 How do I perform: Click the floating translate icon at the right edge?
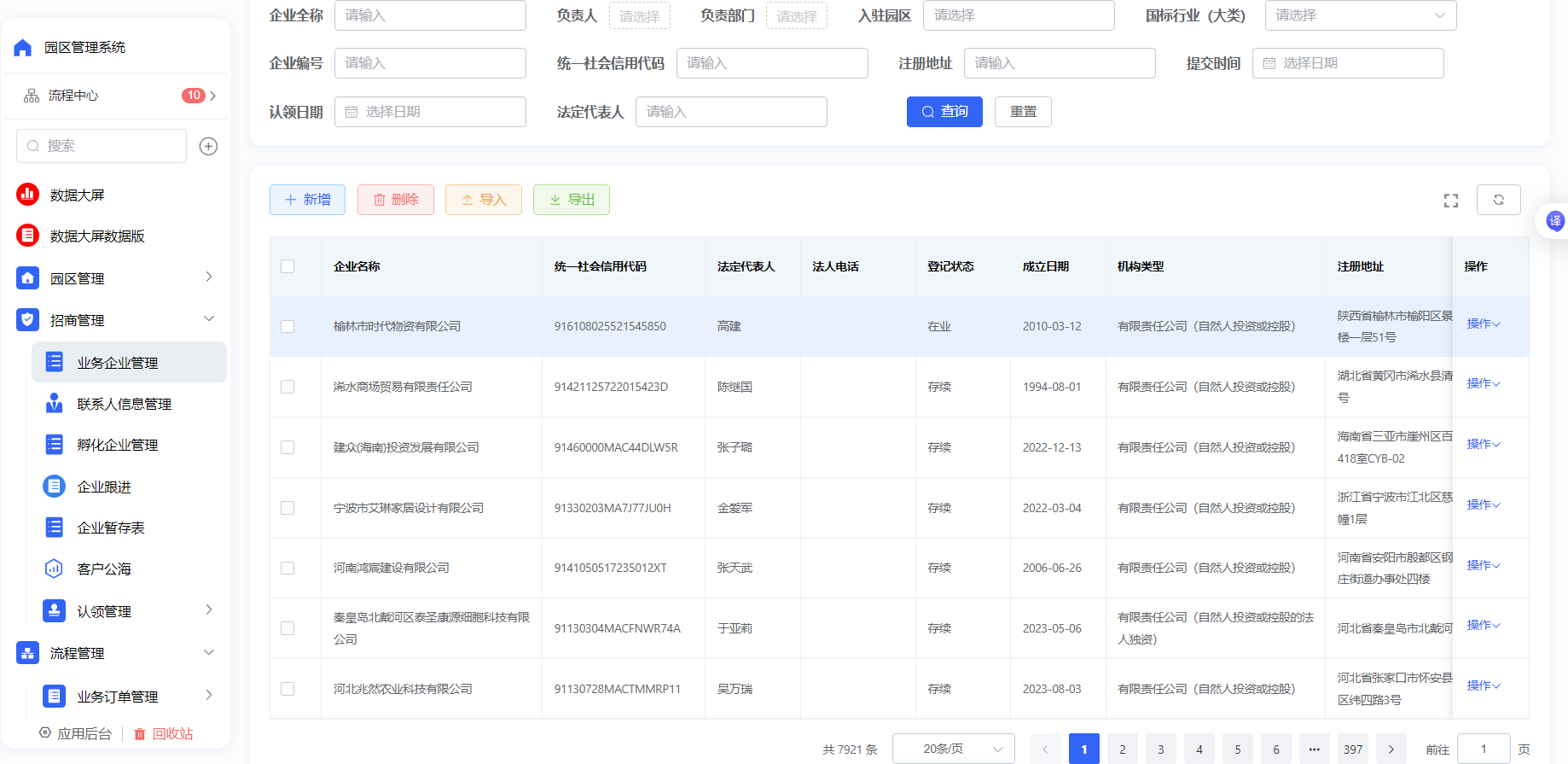click(x=1555, y=221)
